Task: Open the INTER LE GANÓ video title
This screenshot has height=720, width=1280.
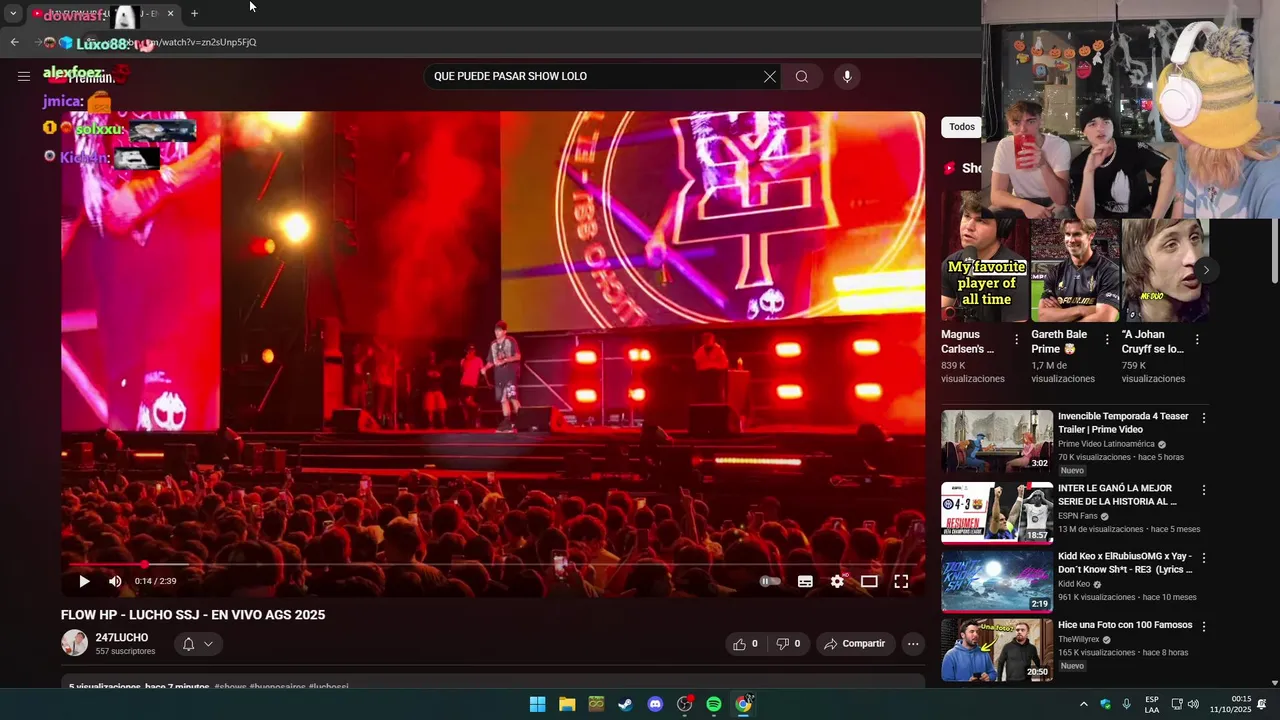Action: click(1117, 495)
